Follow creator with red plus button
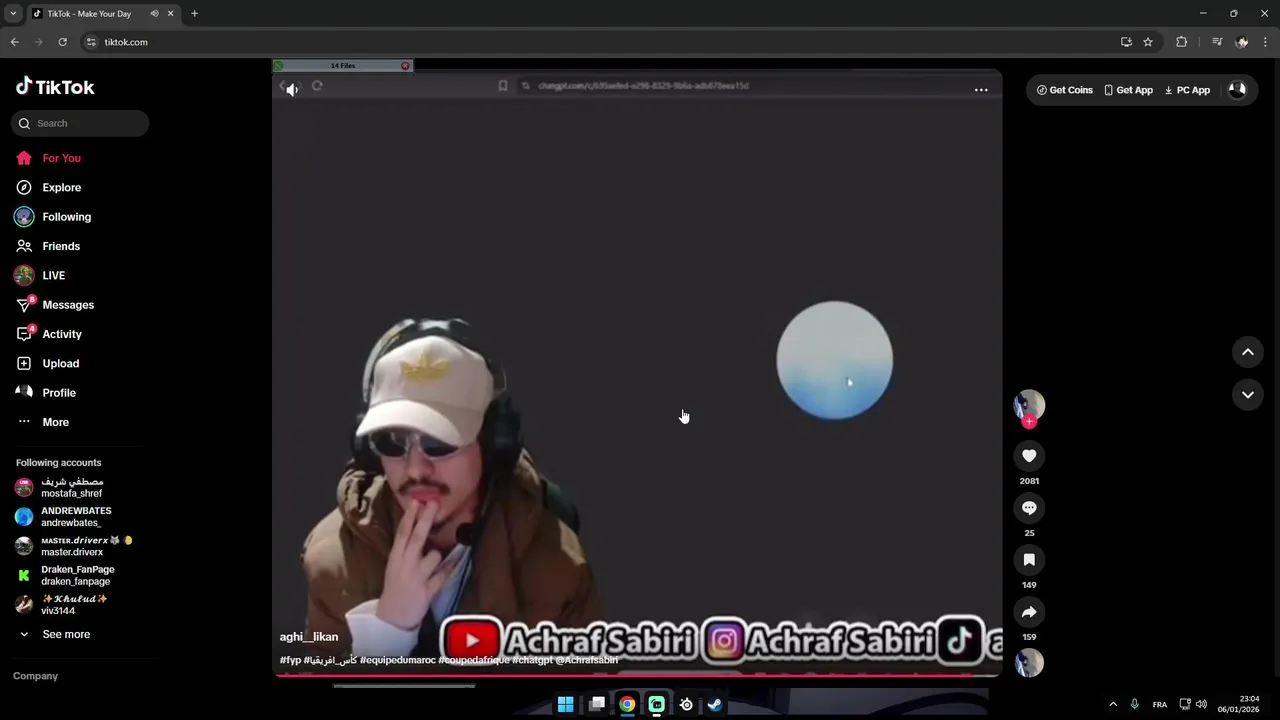1280x720 pixels. pyautogui.click(x=1029, y=422)
